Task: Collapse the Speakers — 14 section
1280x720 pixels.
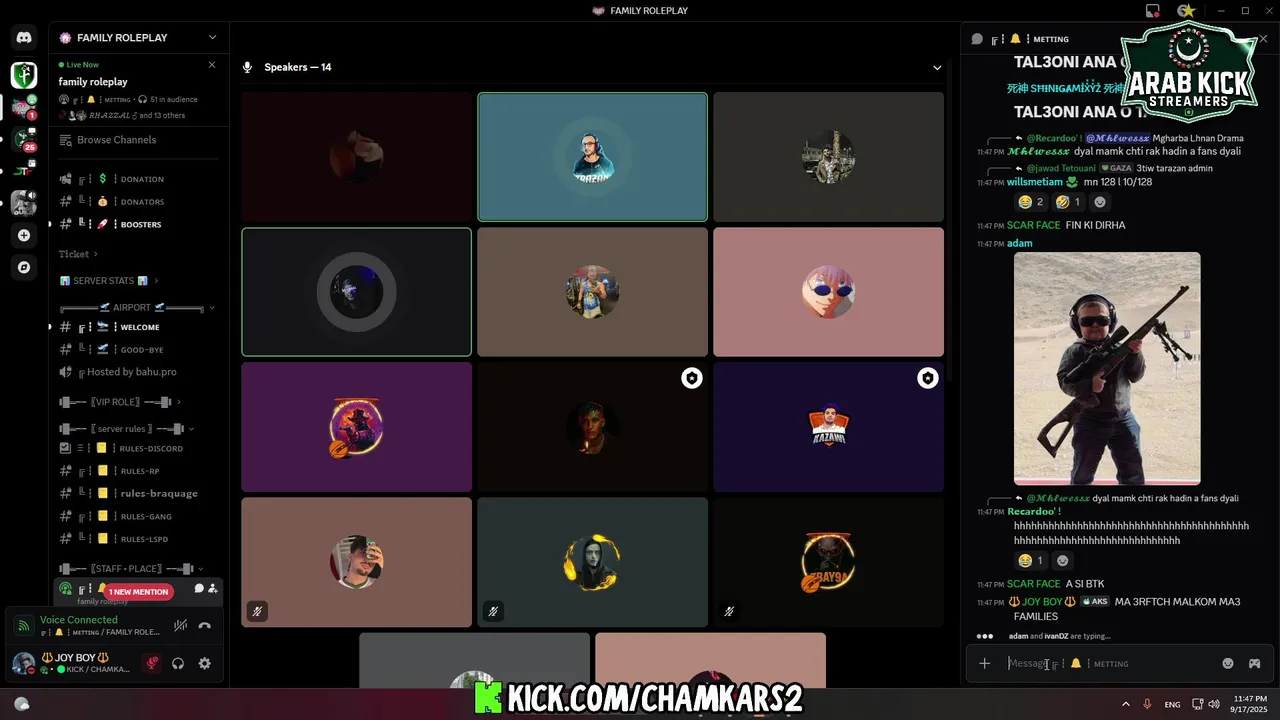Action: [937, 68]
